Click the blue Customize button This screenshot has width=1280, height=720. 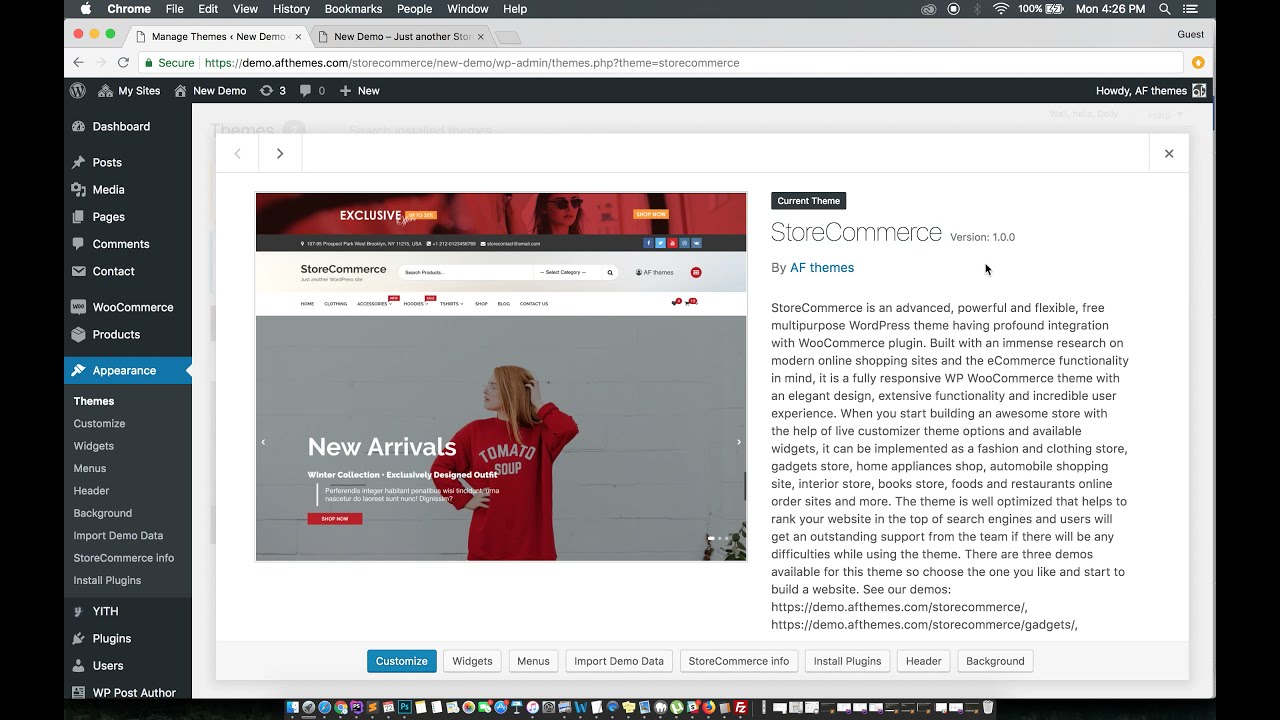[402, 661]
